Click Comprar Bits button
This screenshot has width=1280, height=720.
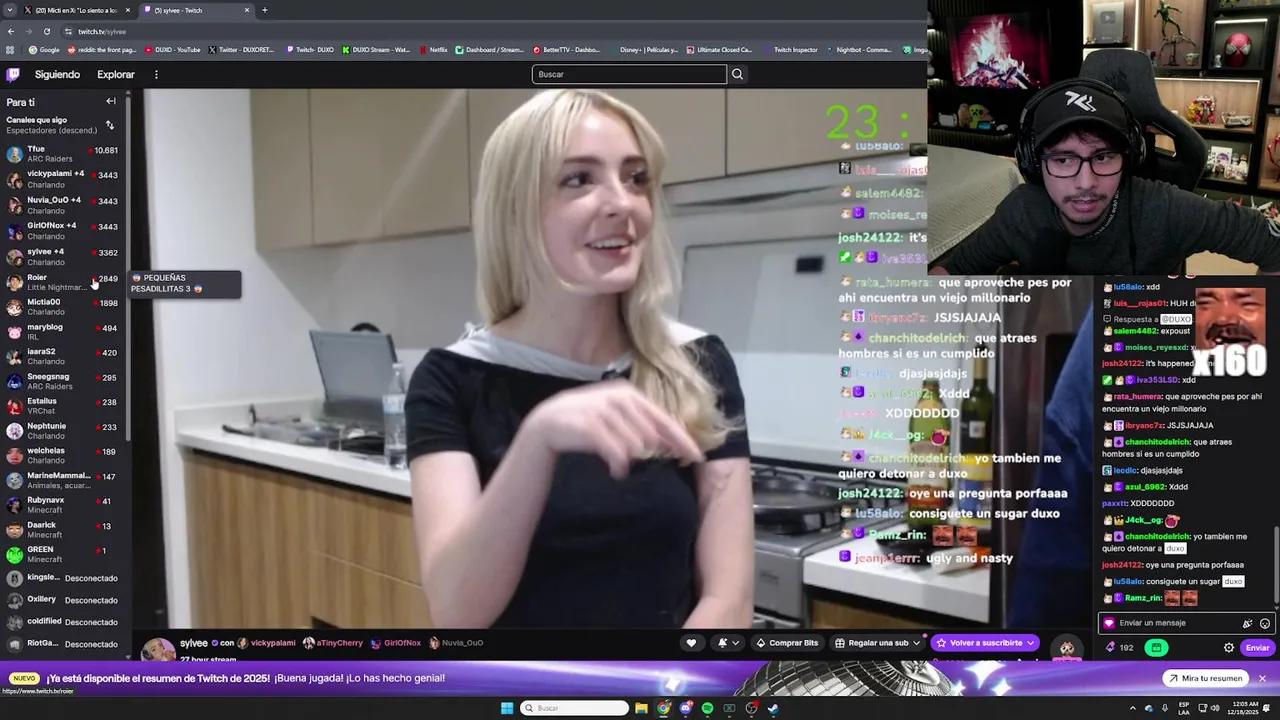[787, 643]
